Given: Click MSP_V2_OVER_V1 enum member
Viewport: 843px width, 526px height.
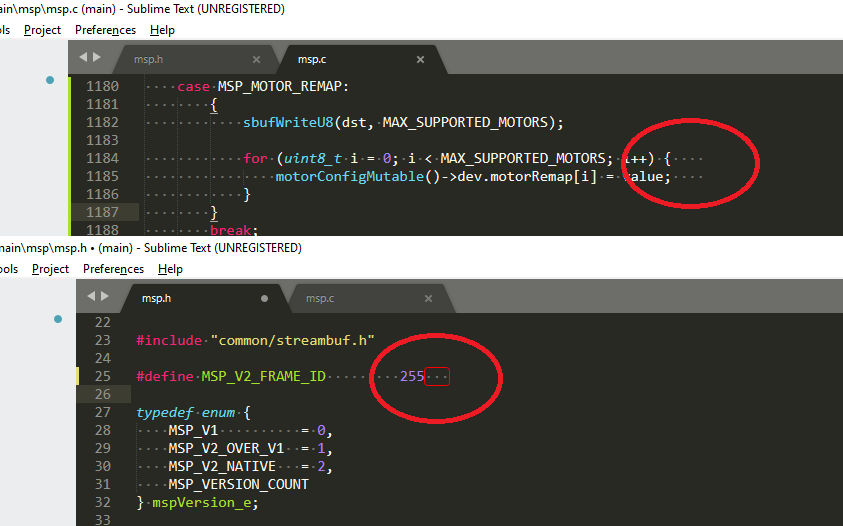Looking at the screenshot, I should [226, 449].
